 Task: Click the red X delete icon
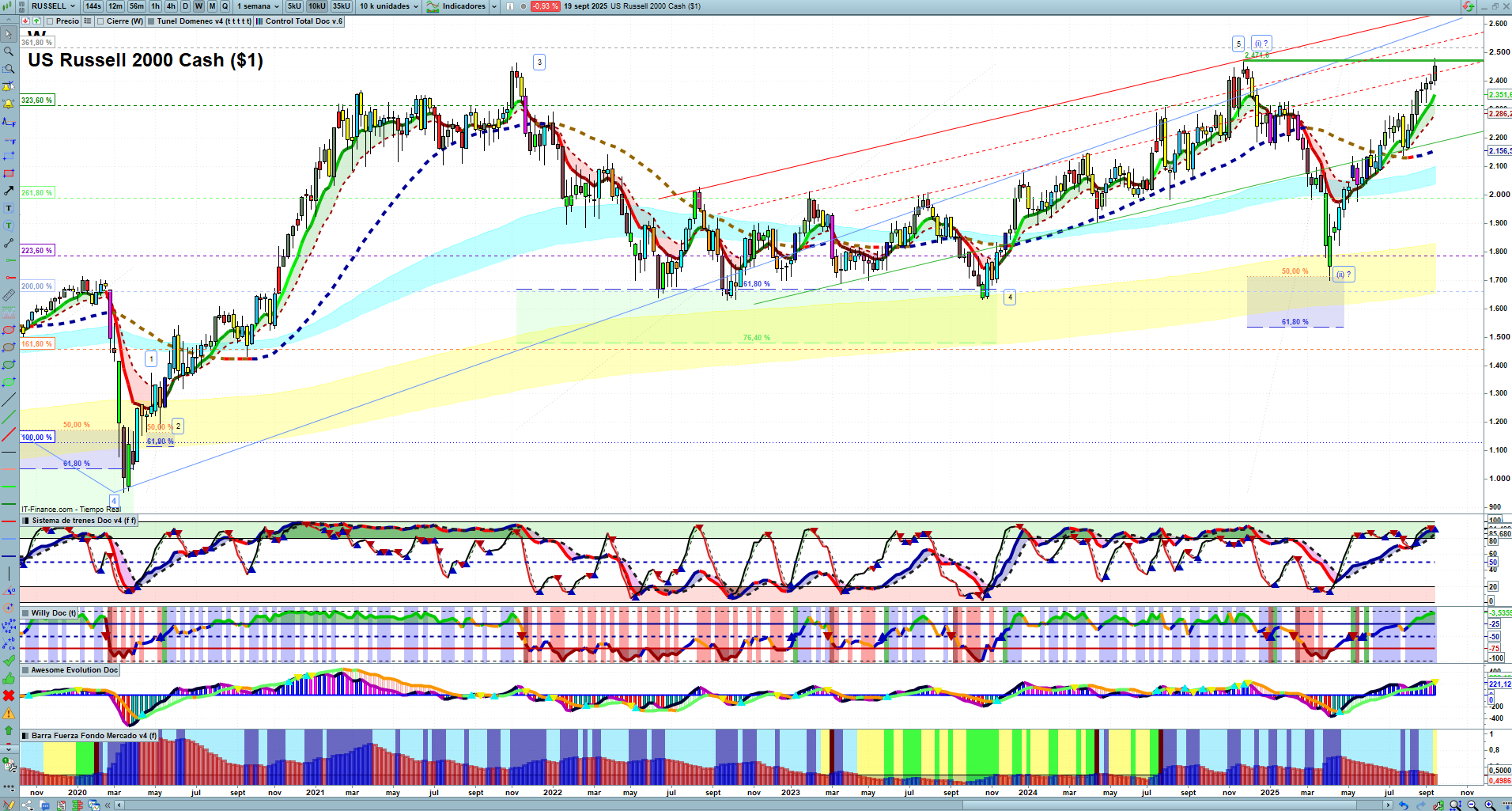(x=9, y=695)
